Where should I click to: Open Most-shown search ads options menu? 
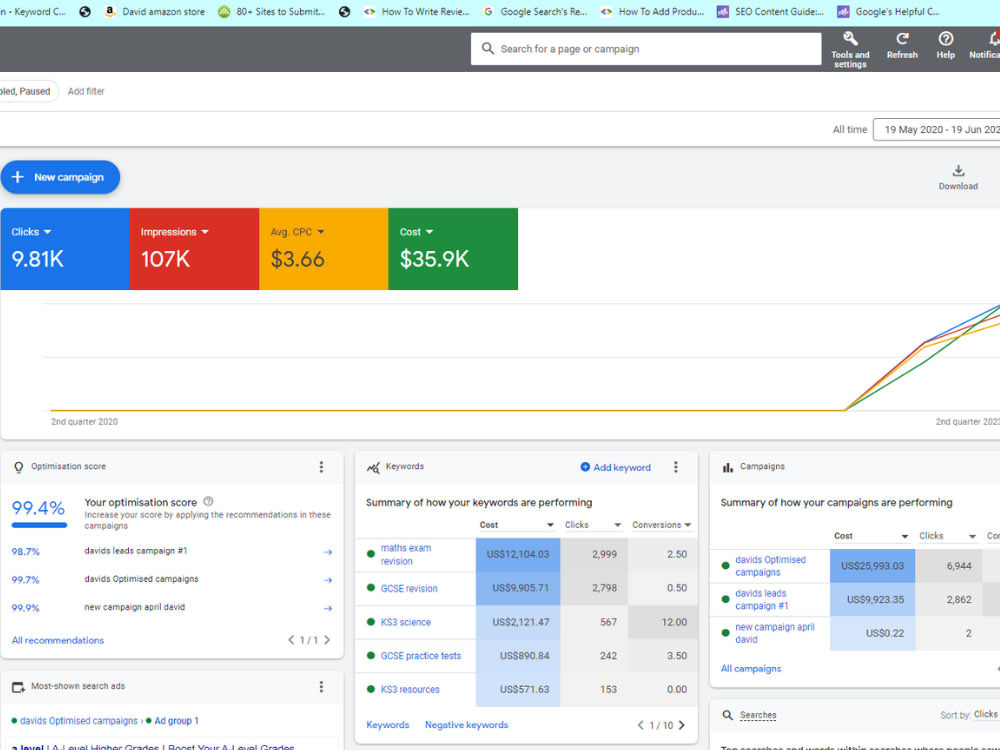point(321,686)
